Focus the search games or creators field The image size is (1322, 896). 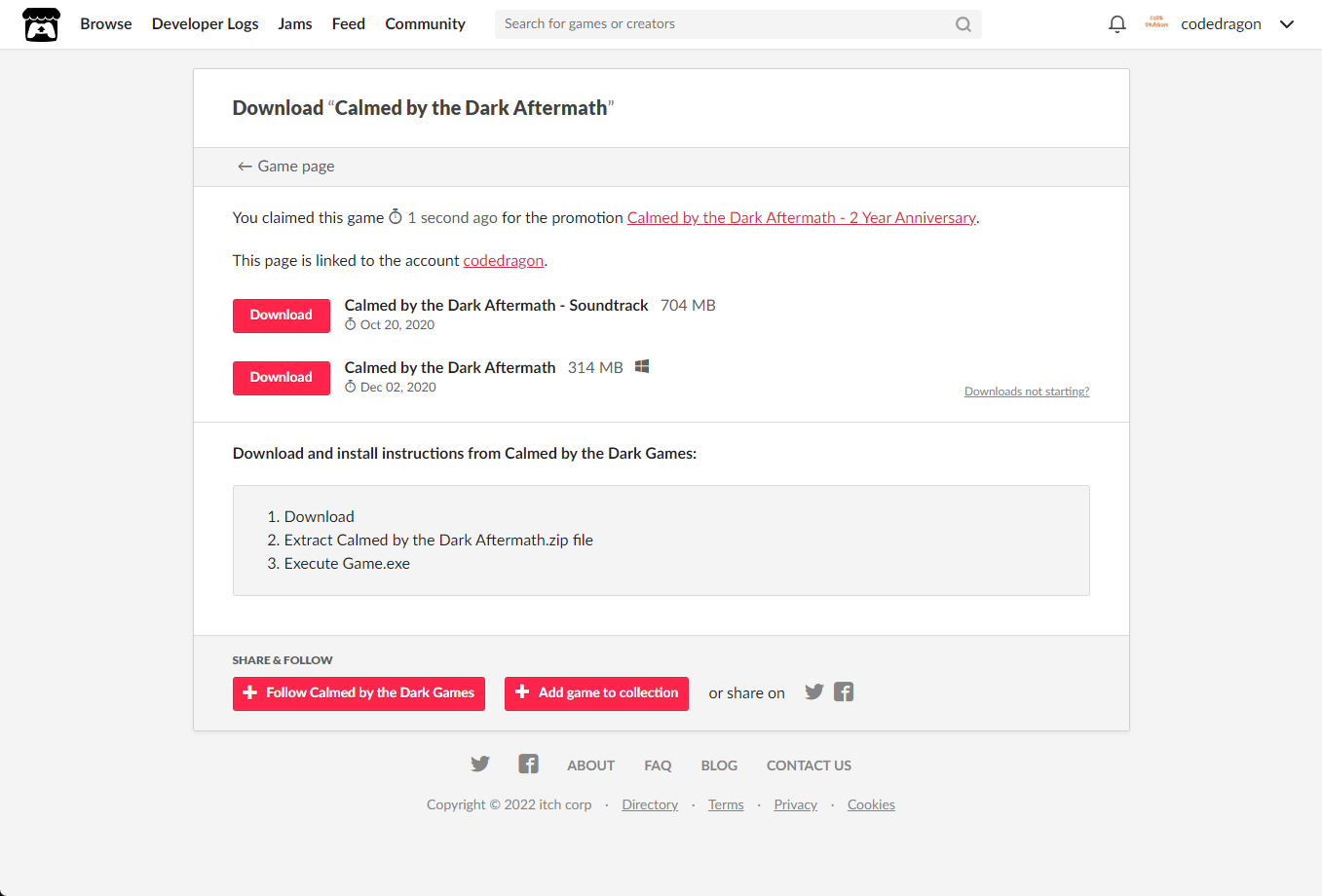(738, 24)
